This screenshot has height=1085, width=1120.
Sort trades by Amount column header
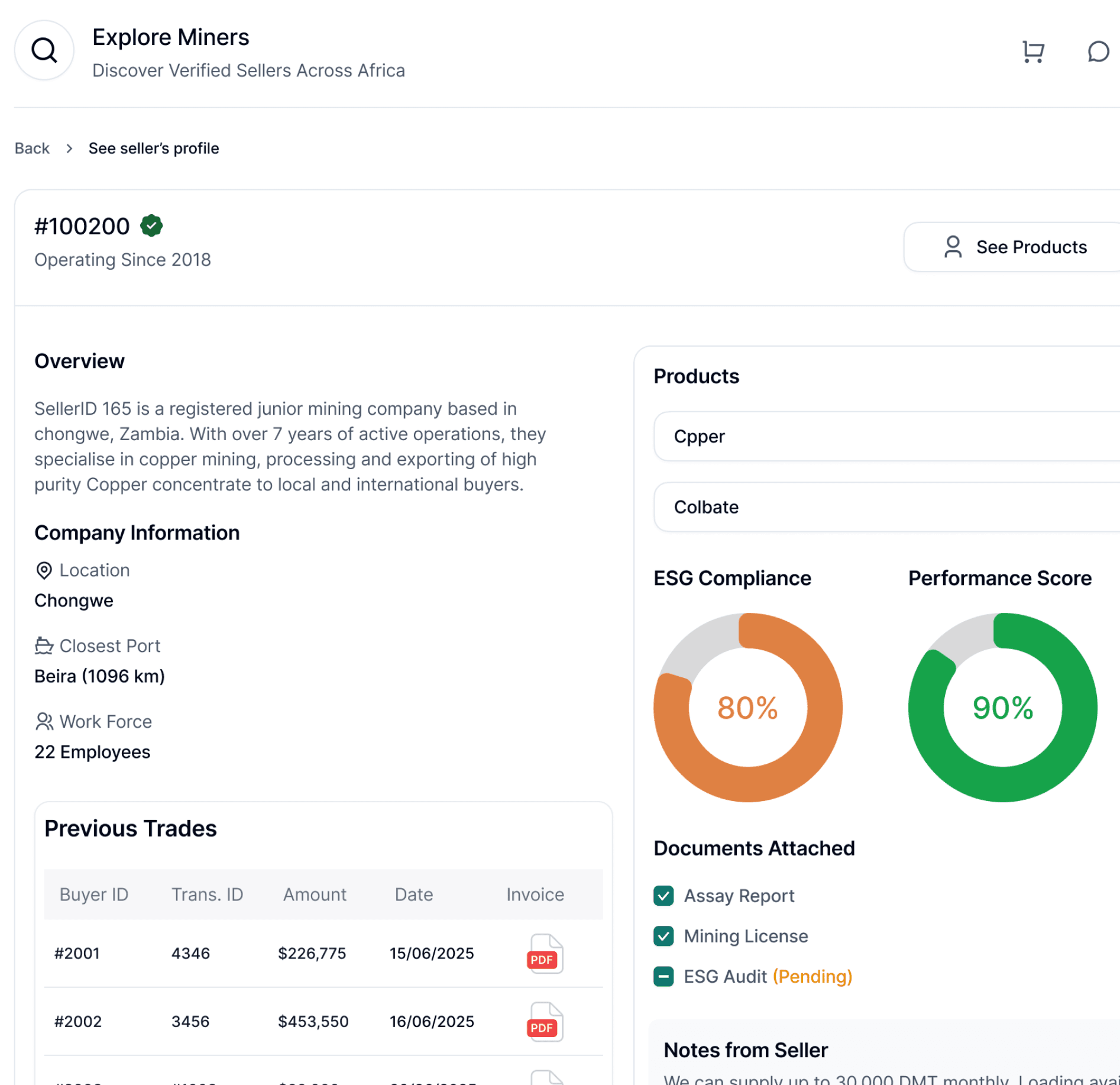315,895
